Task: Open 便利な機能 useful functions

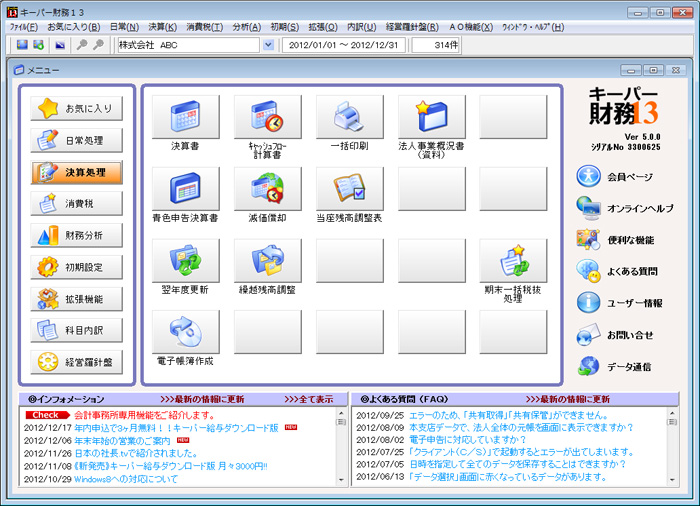Action: click(x=615, y=240)
